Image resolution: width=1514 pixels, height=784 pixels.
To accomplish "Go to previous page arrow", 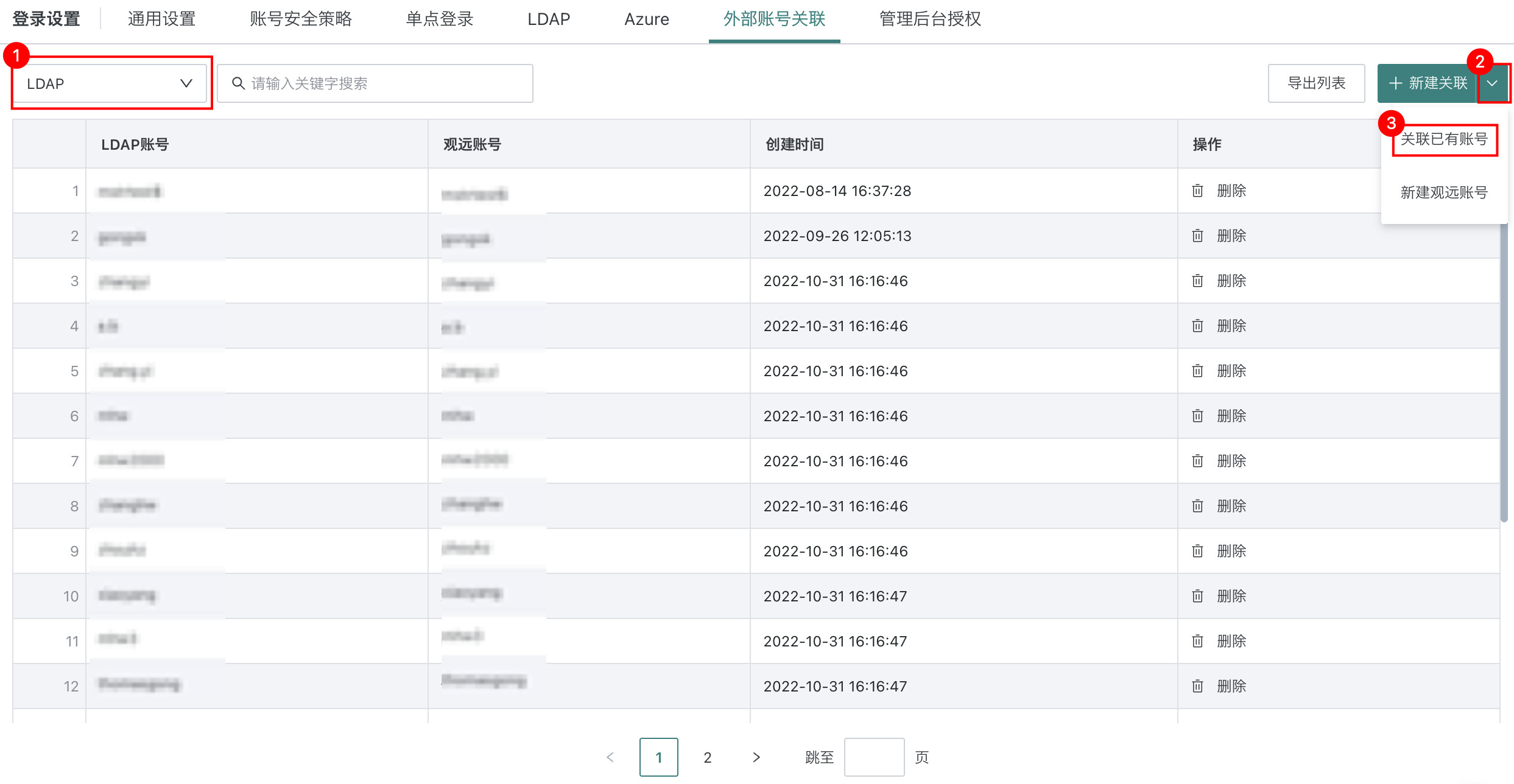I will (x=610, y=757).
